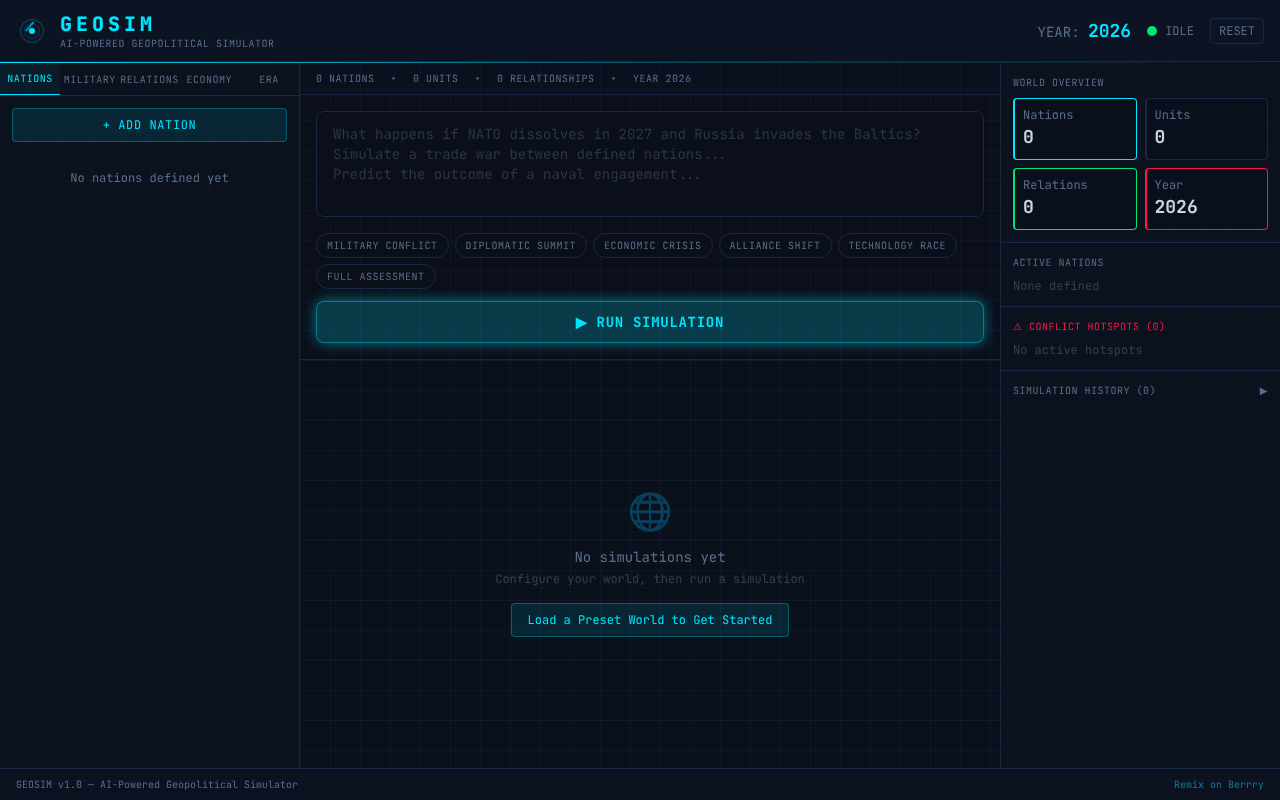Click the + ADD NATION button

click(x=149, y=124)
